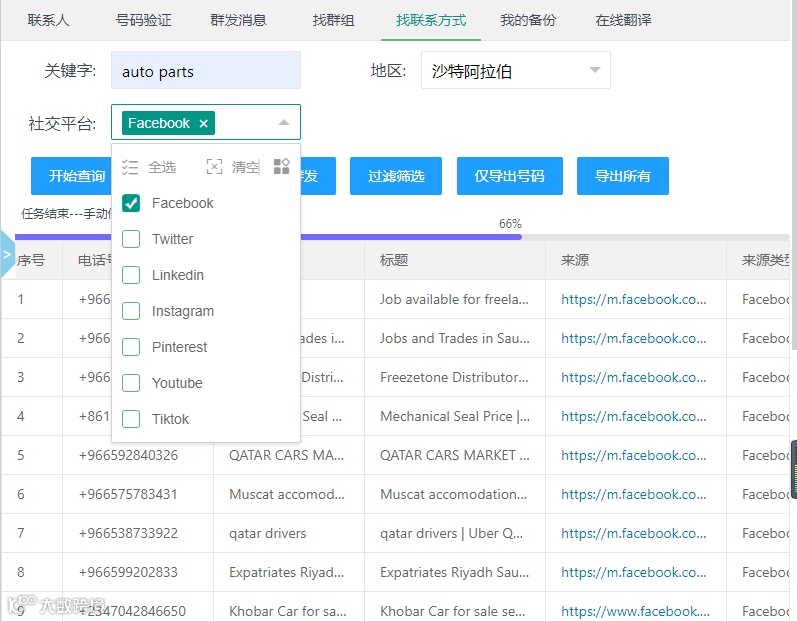
Task: Click the keyword field containing auto parts
Action: [206, 70]
